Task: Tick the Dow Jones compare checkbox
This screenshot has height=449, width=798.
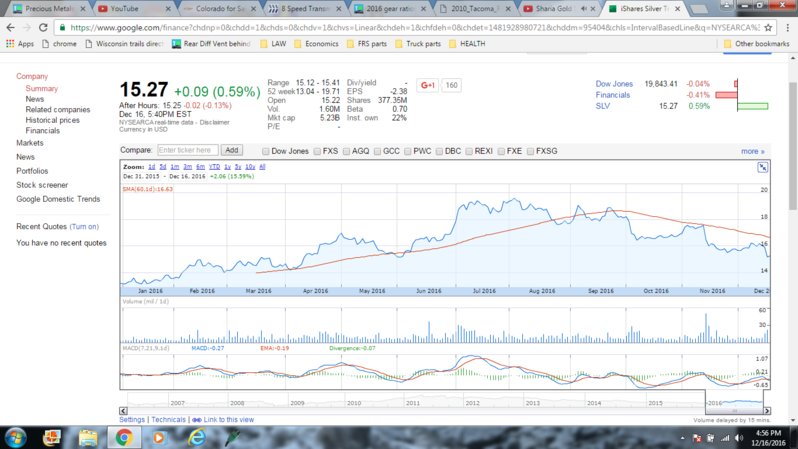Action: 265,151
